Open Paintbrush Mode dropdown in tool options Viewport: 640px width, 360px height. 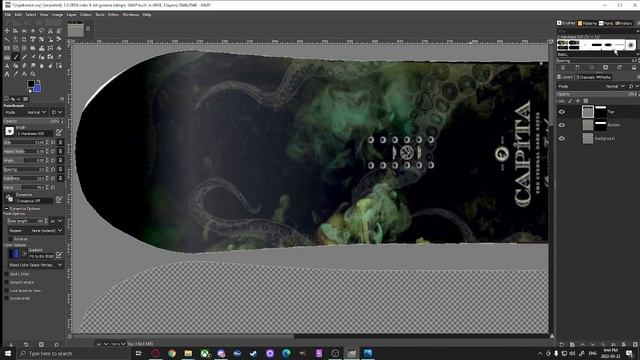click(x=27, y=112)
